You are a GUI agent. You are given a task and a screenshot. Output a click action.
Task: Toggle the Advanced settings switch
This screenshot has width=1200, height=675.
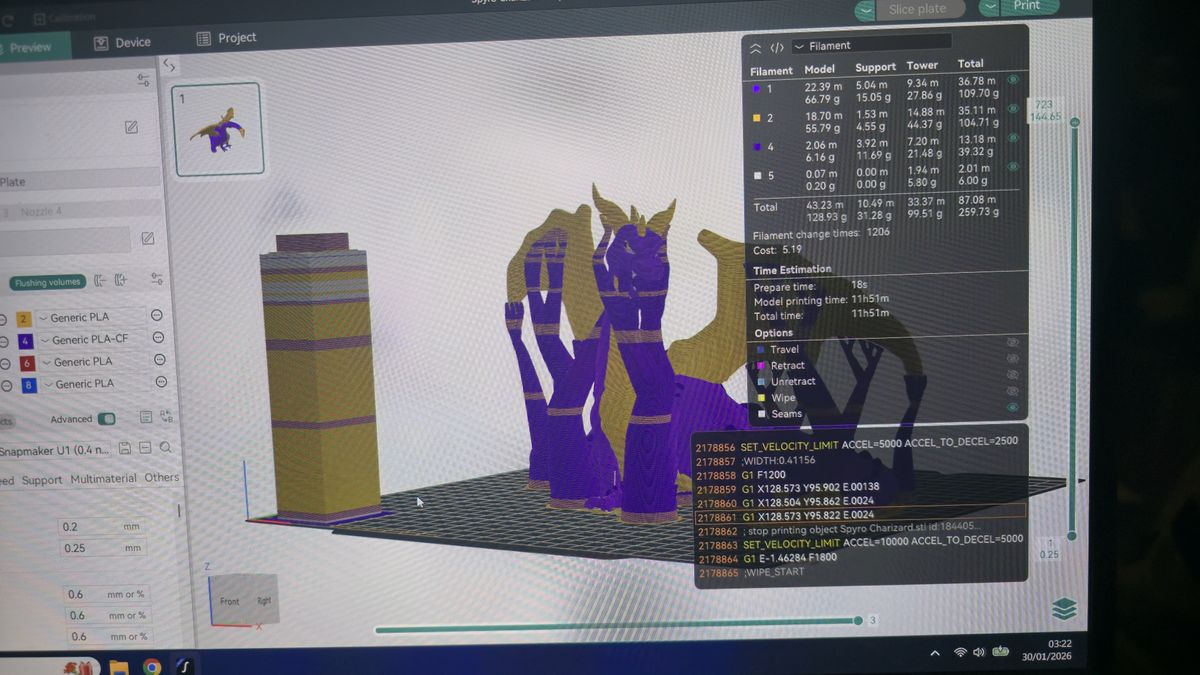coord(106,419)
